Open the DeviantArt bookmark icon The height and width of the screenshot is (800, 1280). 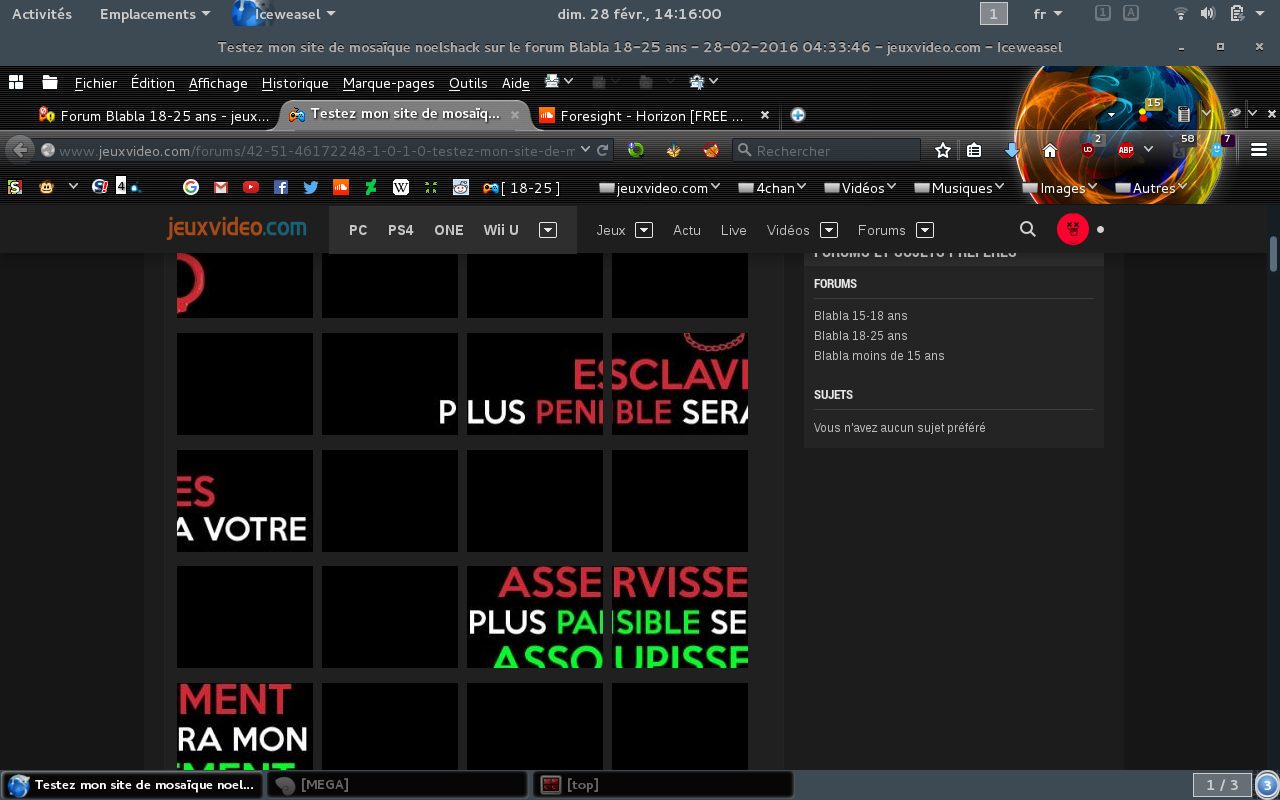[371, 187]
